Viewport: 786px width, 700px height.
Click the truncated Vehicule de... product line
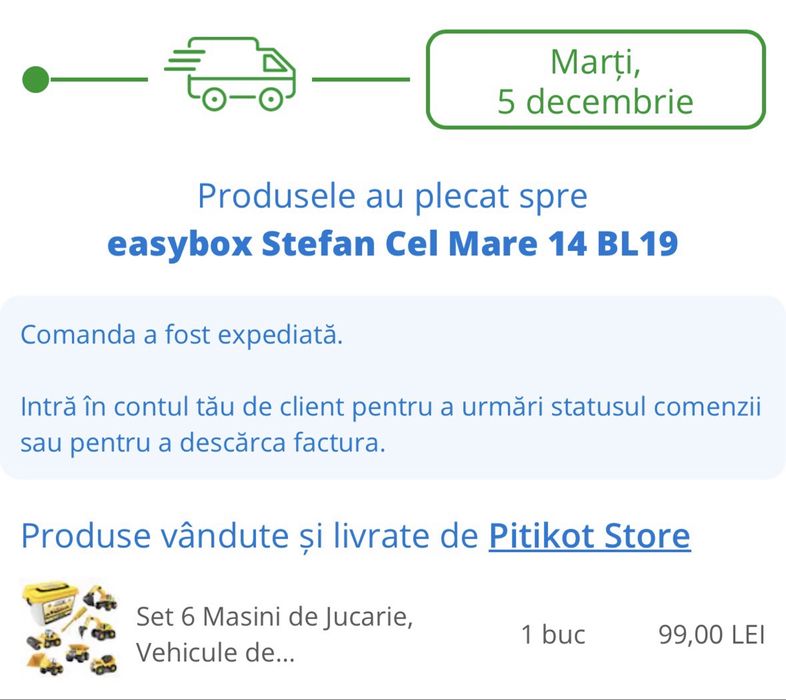[x=215, y=653]
